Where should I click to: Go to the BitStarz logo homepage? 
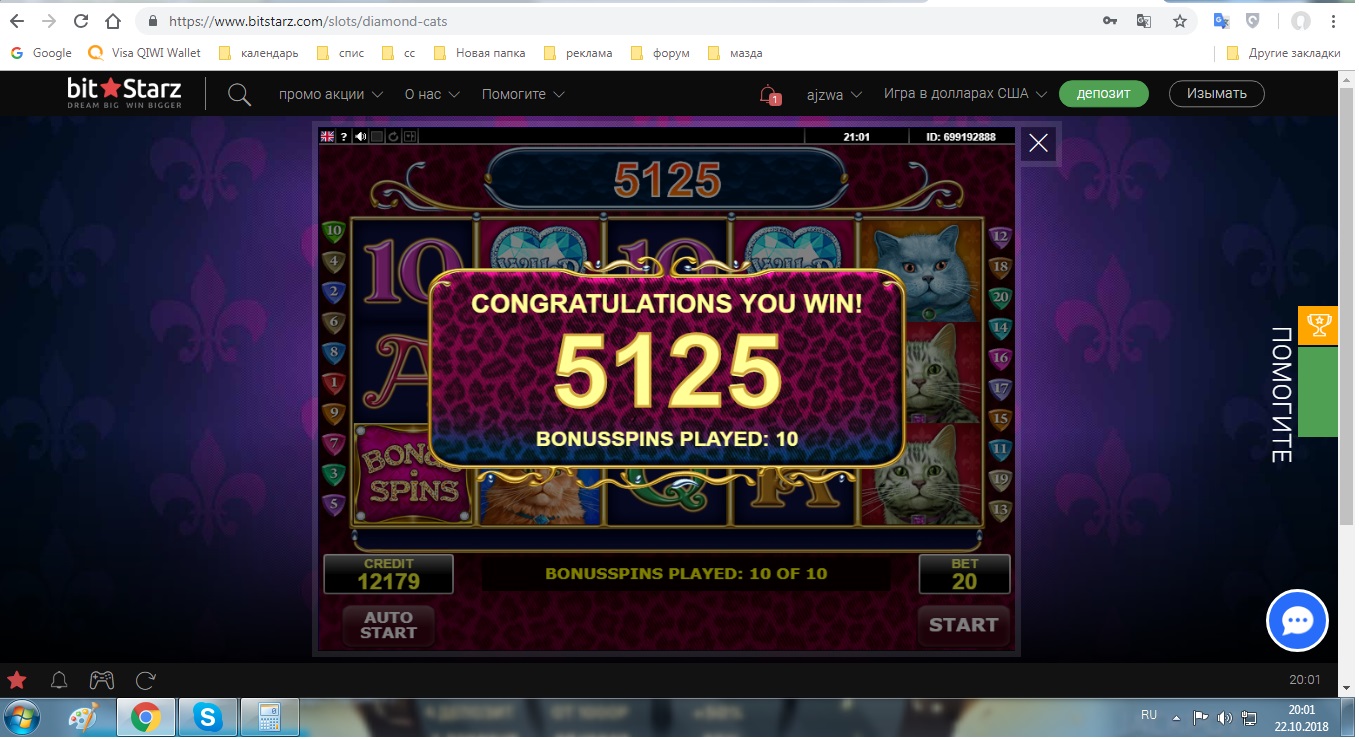(x=124, y=94)
